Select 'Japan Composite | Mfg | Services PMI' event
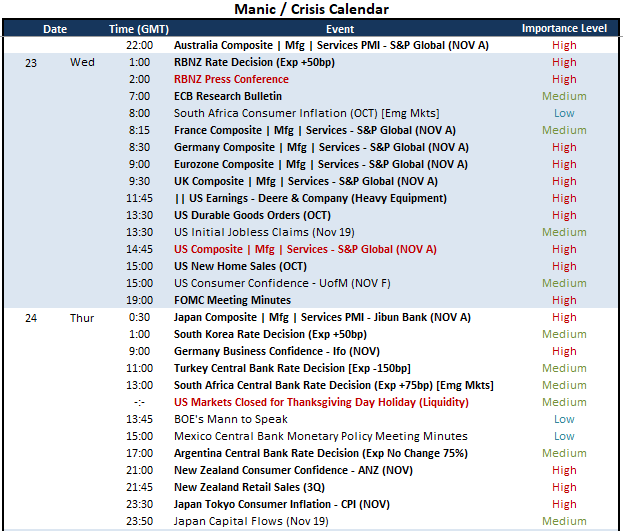The width and height of the screenshot is (623, 531). point(322,317)
